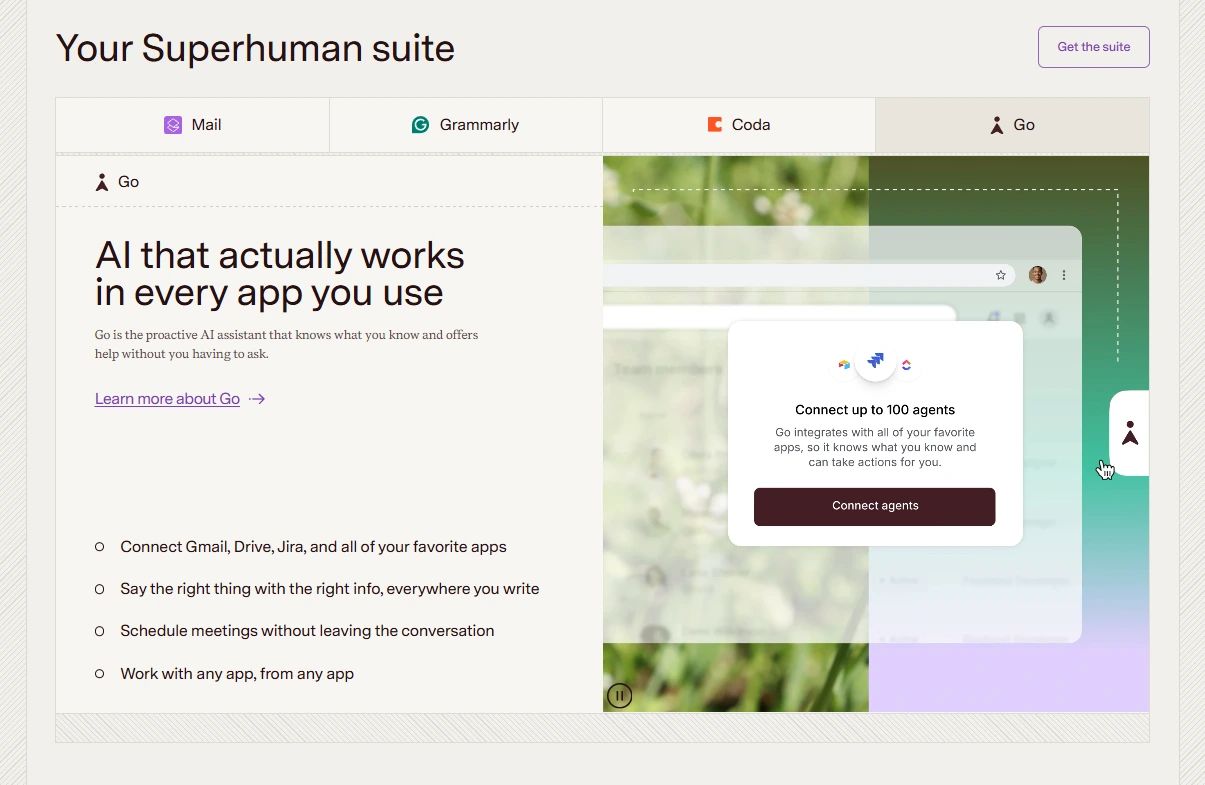This screenshot has width=1205, height=785.
Task: Click the bookmark star in browser mockup
Action: (x=1001, y=275)
